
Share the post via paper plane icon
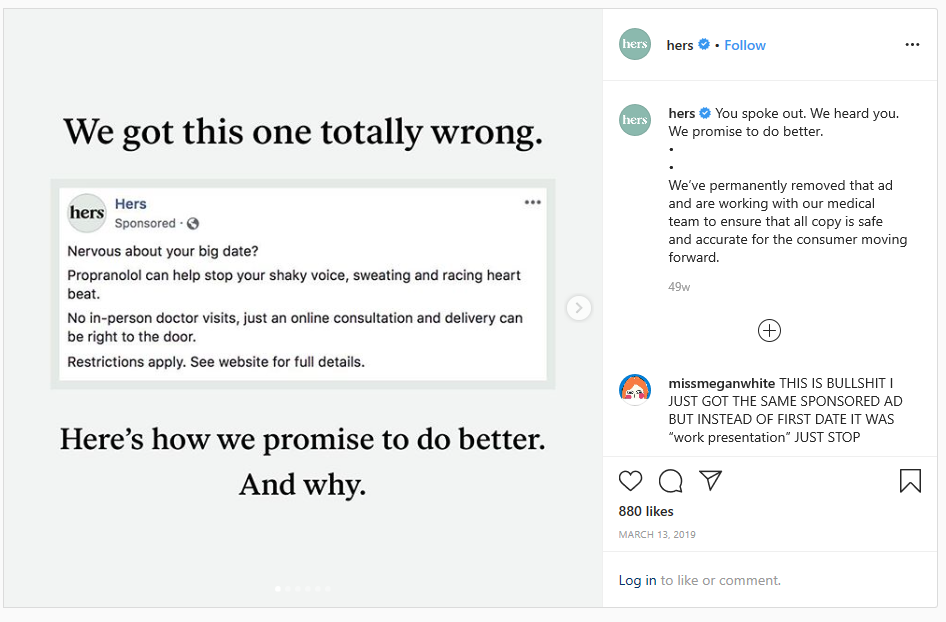[x=711, y=481]
